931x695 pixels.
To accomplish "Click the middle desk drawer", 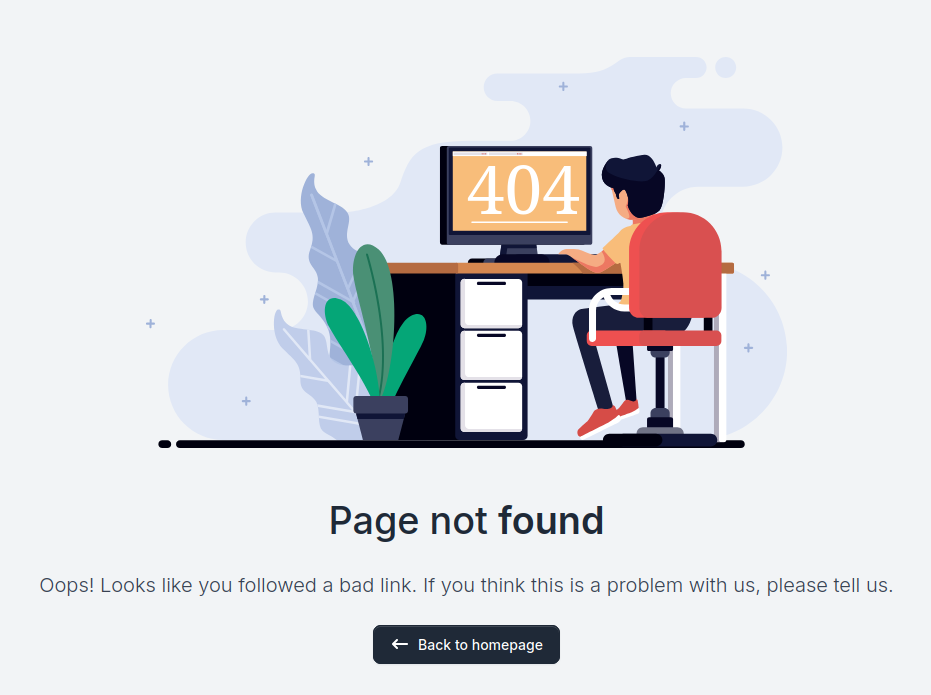I will coord(492,355).
